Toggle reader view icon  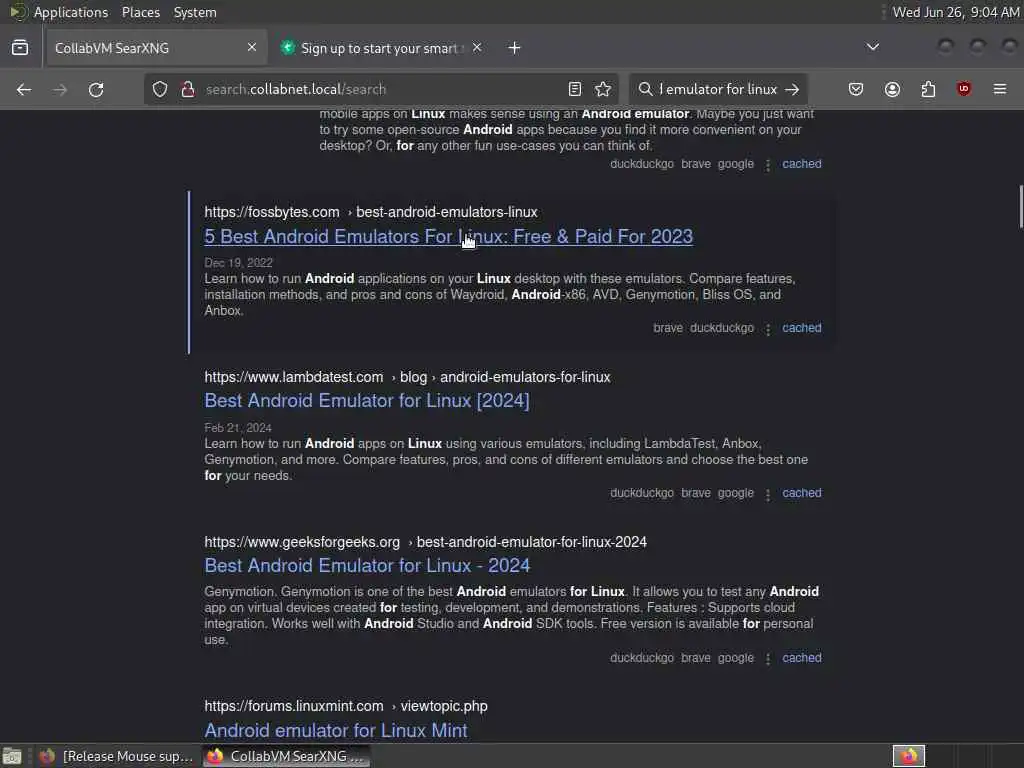pyautogui.click(x=575, y=89)
